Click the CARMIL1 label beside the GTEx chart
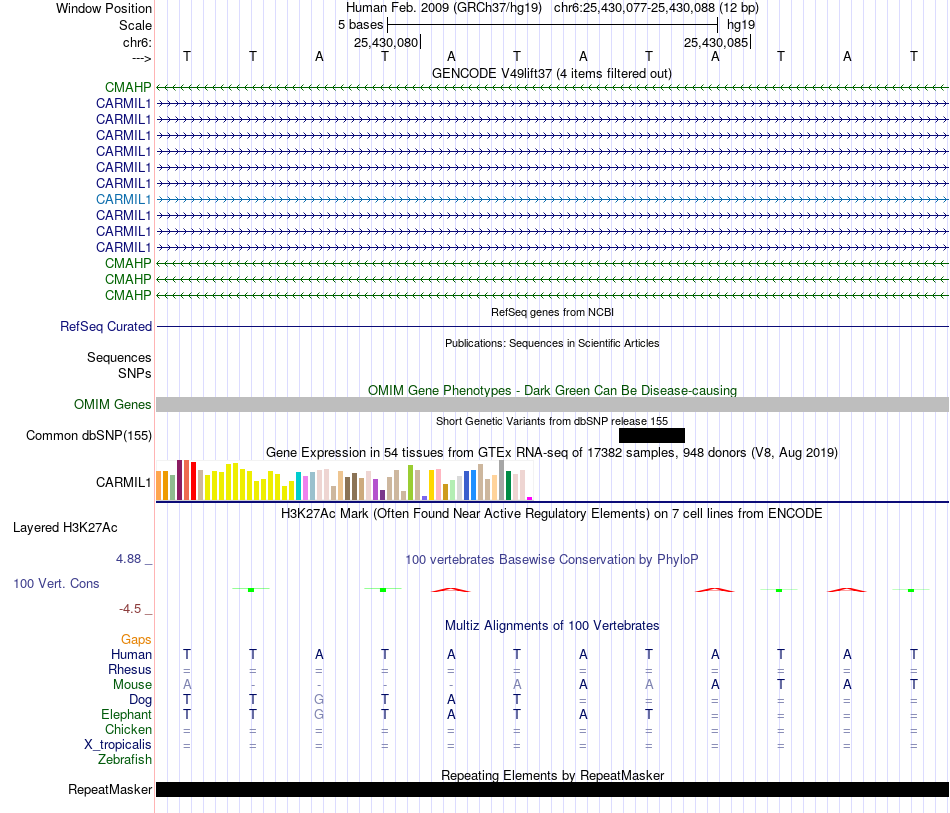The image size is (950, 813). pyautogui.click(x=124, y=482)
